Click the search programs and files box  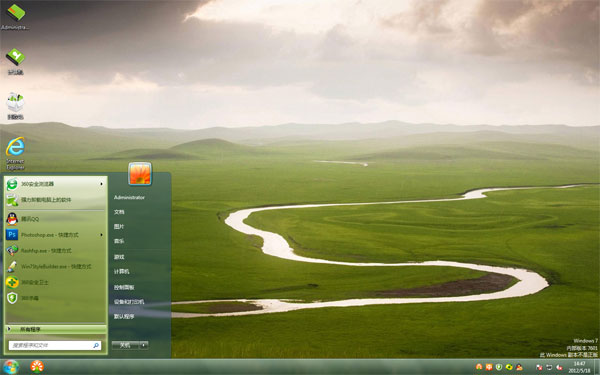(55, 346)
